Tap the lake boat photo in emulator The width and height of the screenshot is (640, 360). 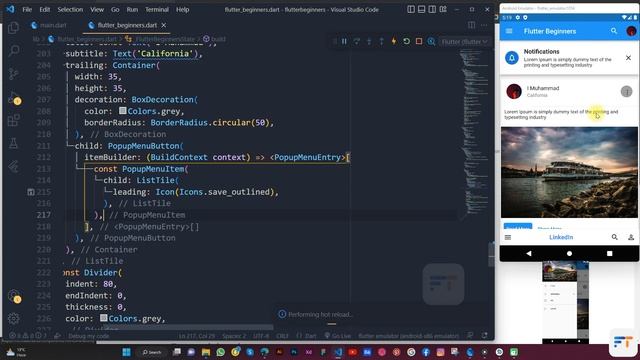point(569,172)
